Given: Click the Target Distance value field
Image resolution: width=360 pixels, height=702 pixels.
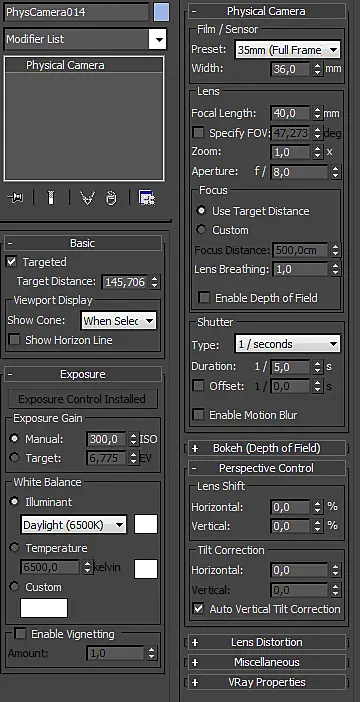Looking at the screenshot, I should point(125,282).
